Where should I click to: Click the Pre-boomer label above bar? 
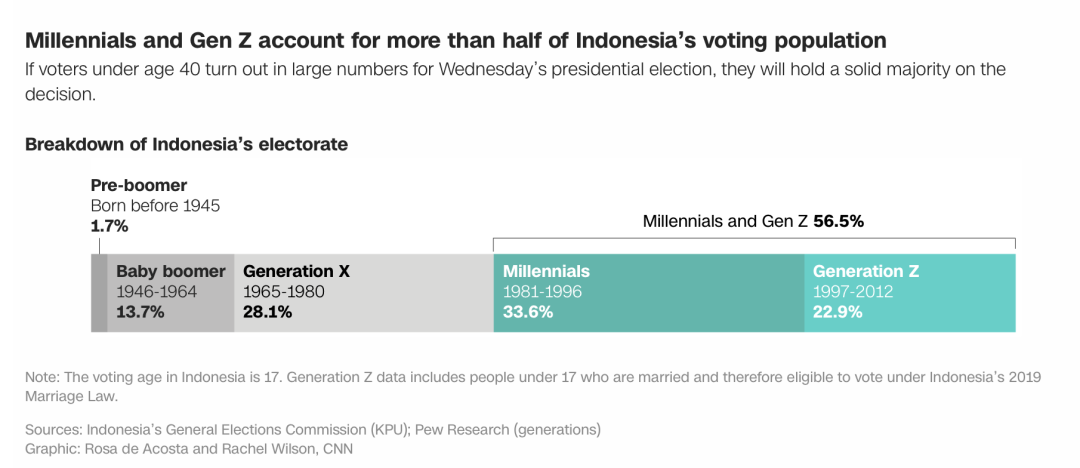coord(139,186)
